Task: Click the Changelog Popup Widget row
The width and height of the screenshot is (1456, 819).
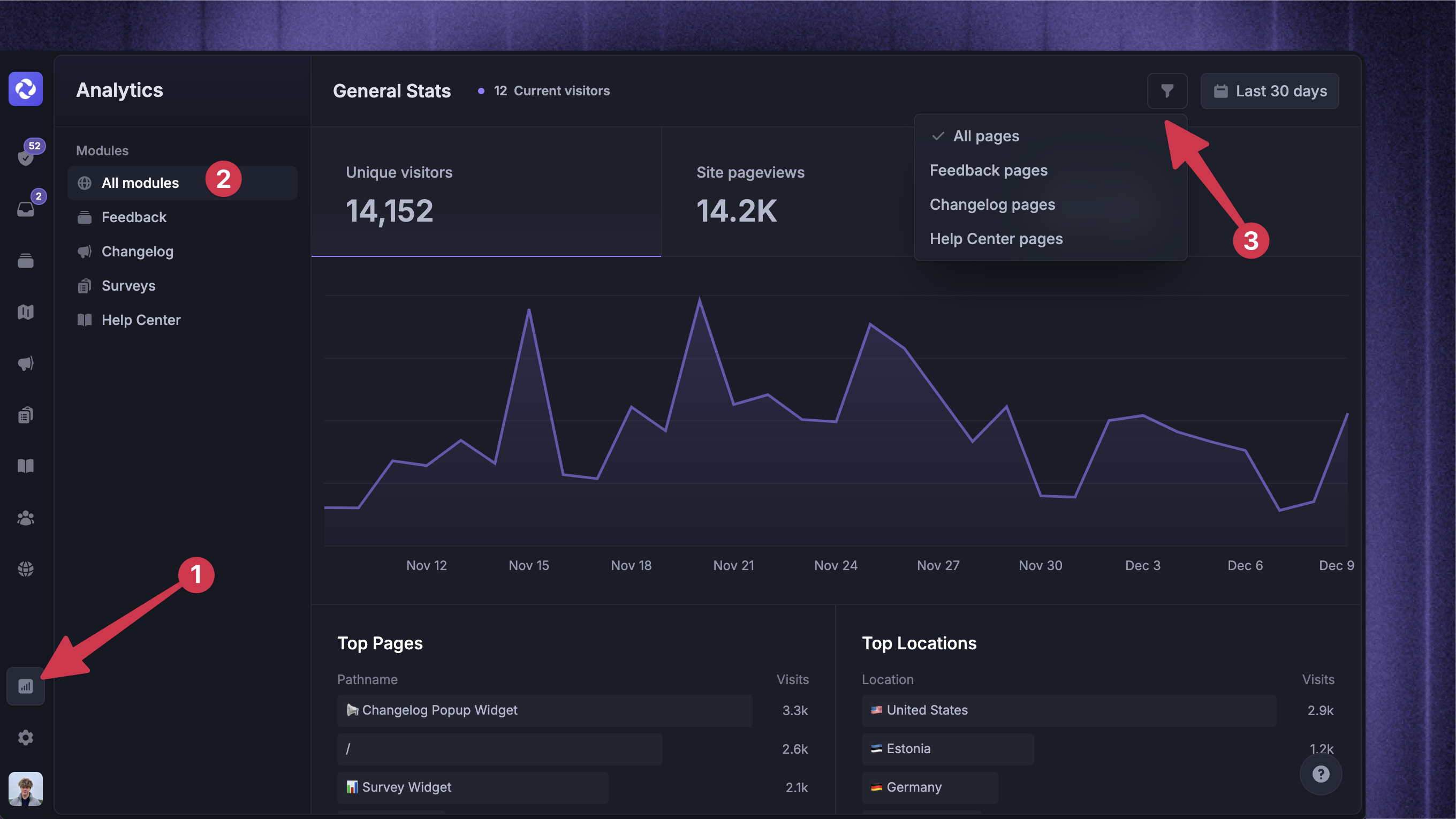Action: point(544,710)
